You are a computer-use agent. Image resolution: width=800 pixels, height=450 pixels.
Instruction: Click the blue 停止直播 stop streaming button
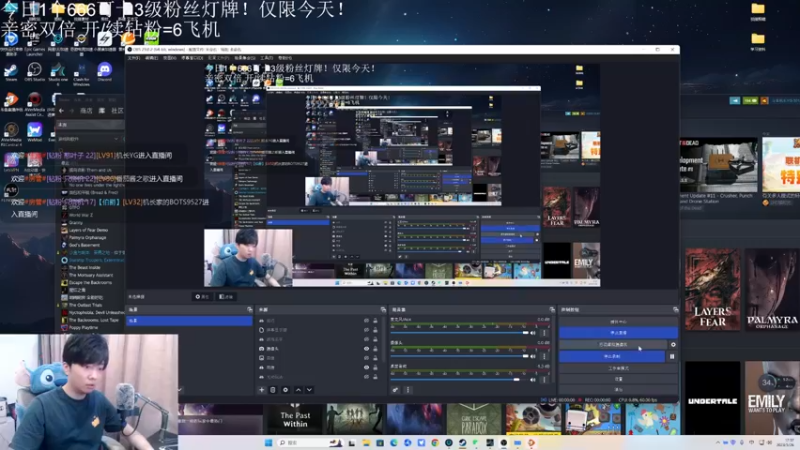(x=618, y=333)
